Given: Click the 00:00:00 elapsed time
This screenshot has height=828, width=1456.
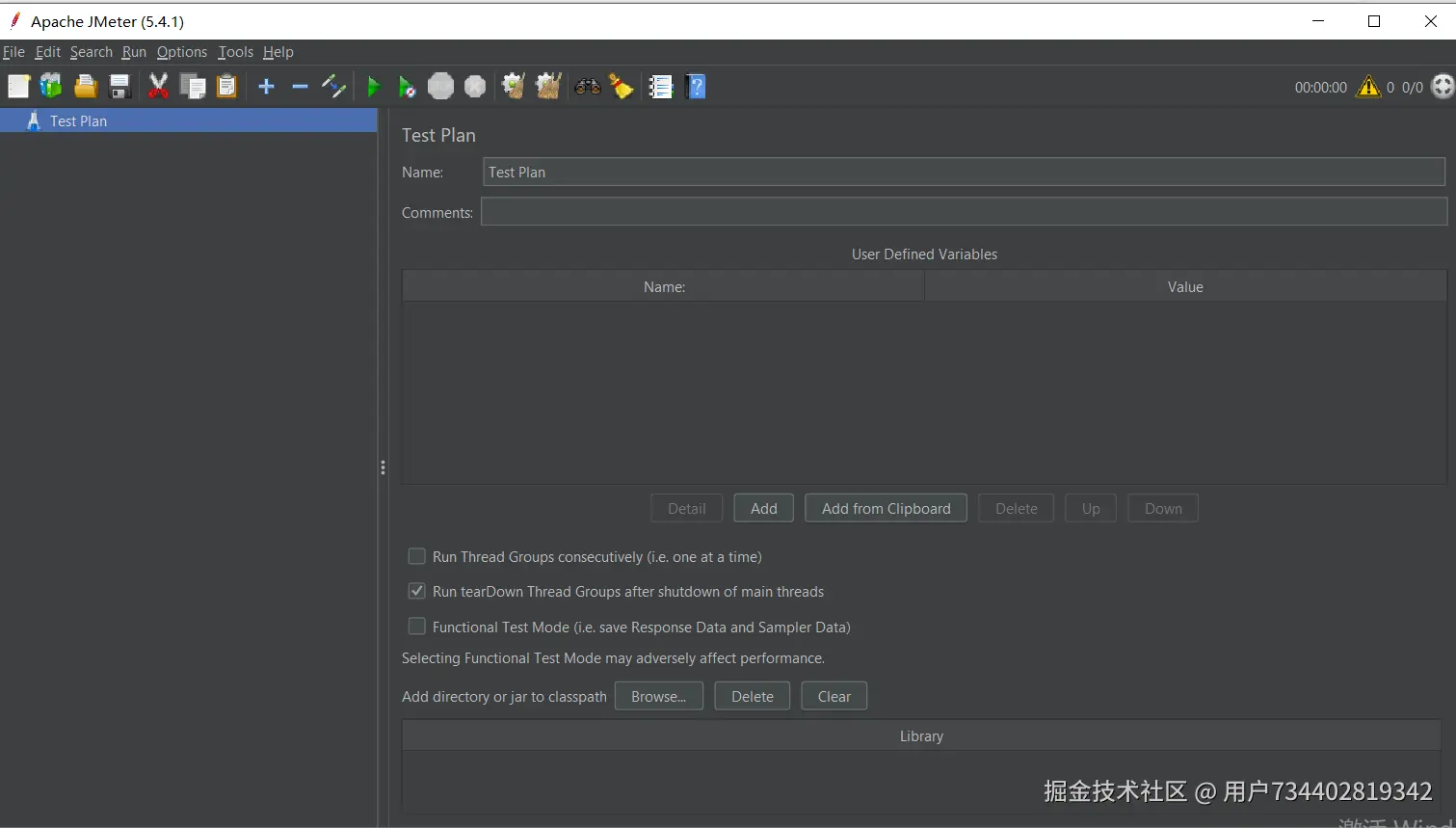Looking at the screenshot, I should [x=1320, y=88].
